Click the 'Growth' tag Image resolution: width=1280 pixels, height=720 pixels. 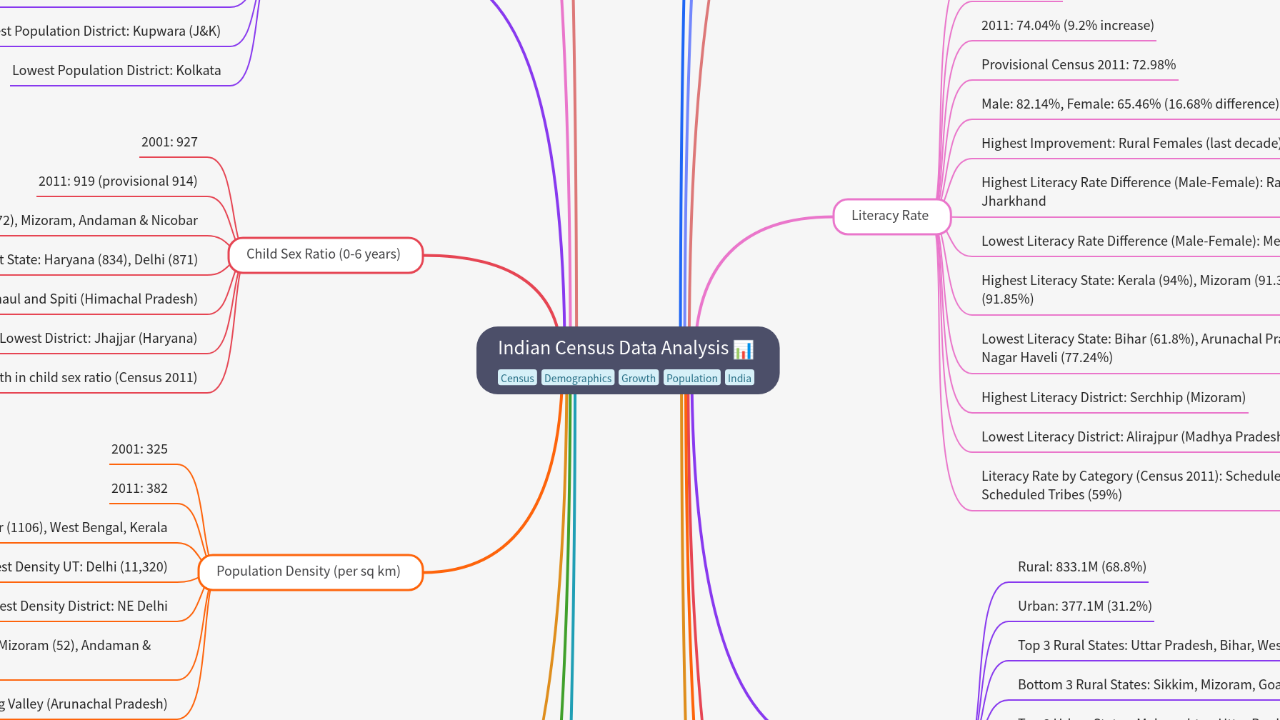638,378
